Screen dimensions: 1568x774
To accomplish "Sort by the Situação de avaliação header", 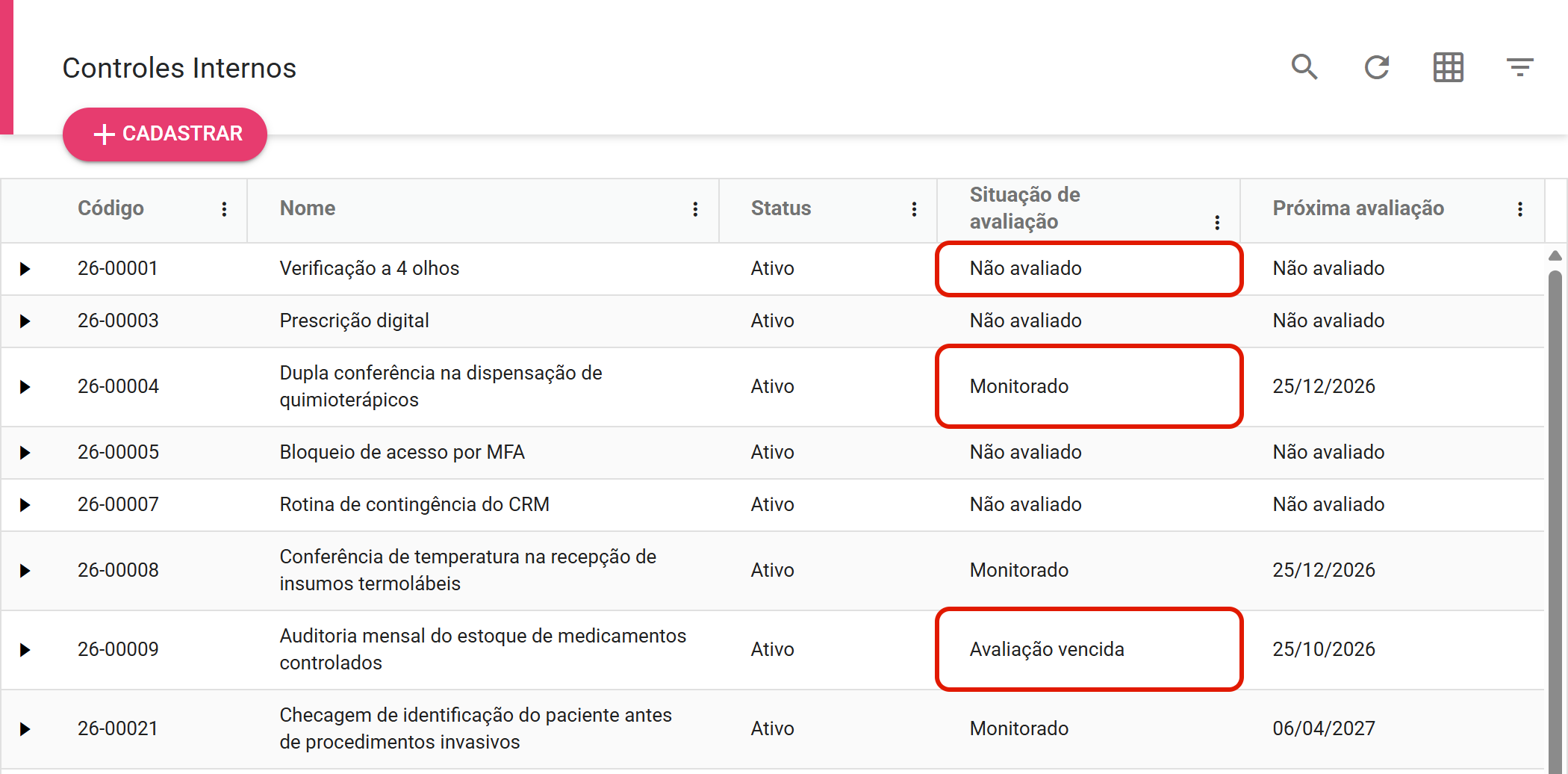I will [x=1024, y=208].
